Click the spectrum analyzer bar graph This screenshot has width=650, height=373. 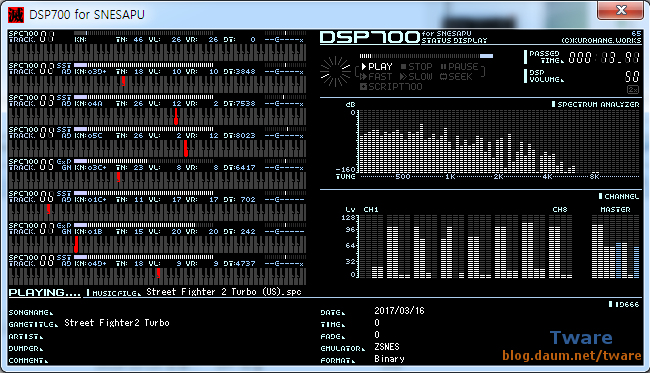click(x=499, y=142)
